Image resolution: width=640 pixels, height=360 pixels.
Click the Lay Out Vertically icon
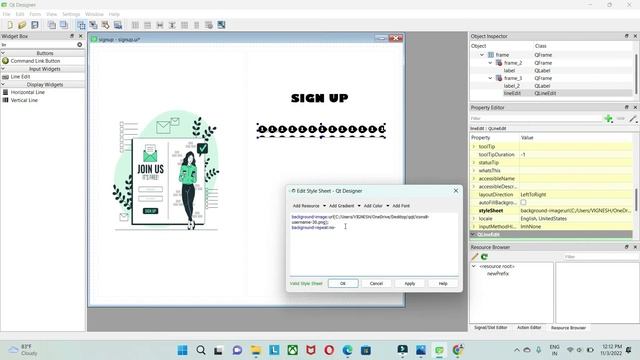[147, 25]
